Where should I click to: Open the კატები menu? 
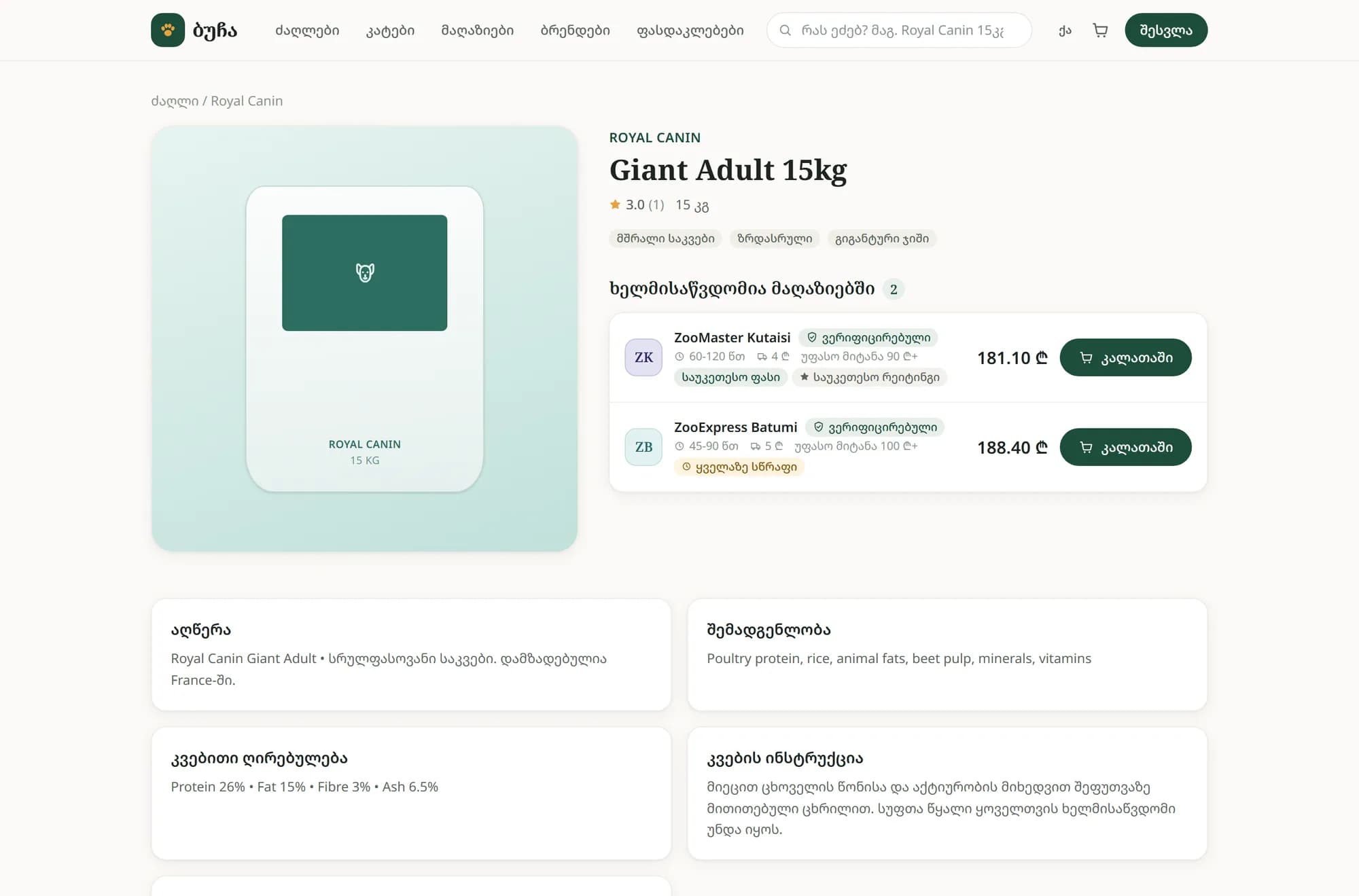[390, 30]
